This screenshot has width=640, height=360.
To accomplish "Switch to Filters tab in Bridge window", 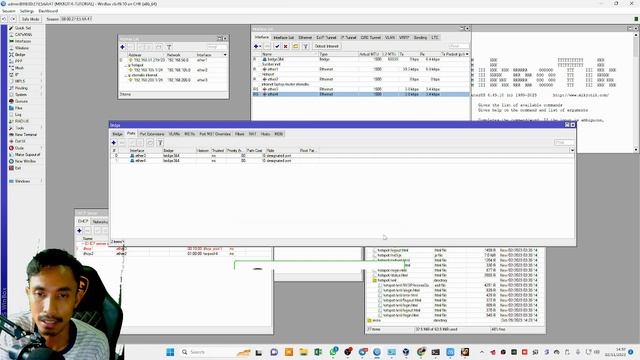I will click(240, 134).
